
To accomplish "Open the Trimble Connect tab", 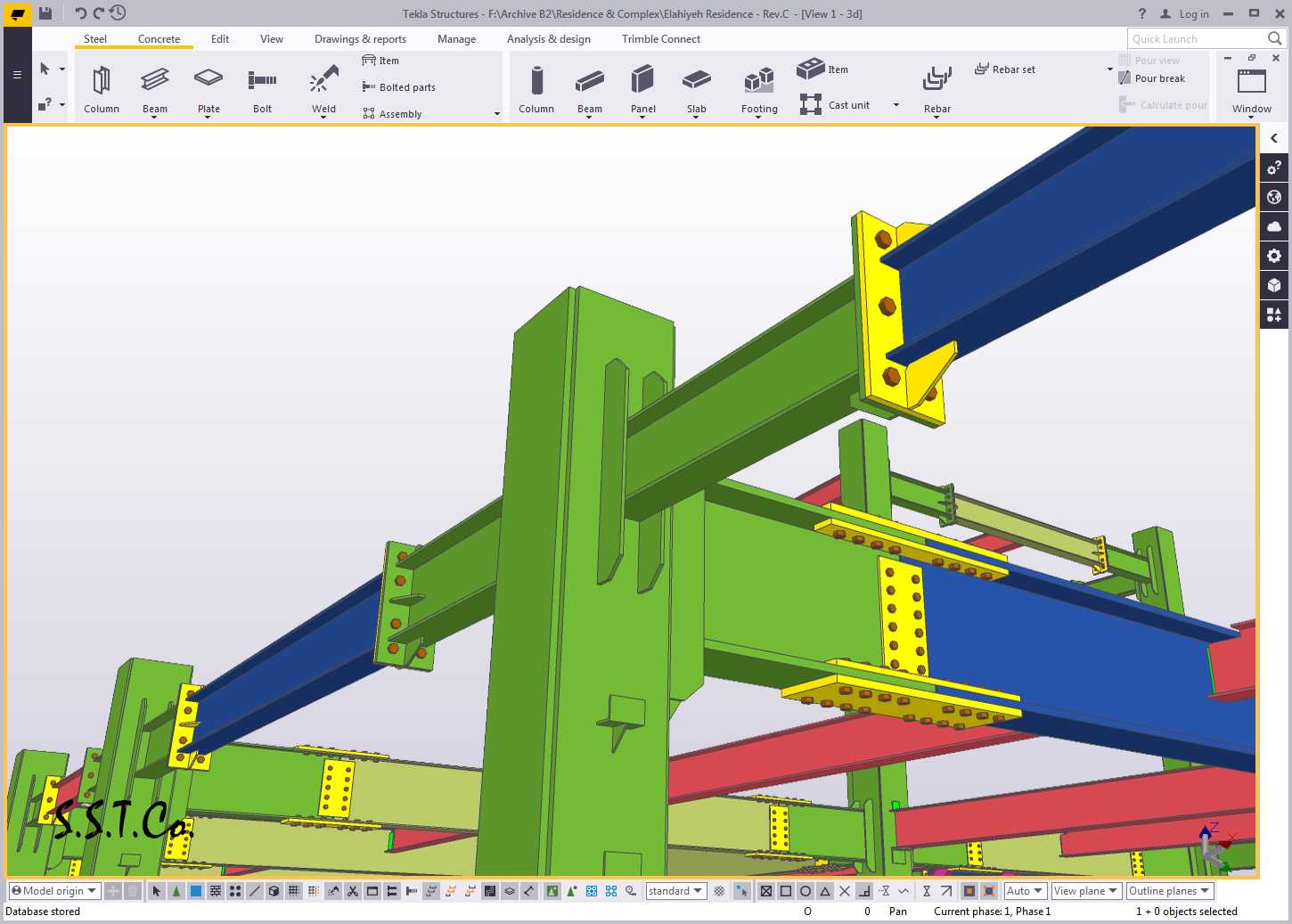I will 661,39.
